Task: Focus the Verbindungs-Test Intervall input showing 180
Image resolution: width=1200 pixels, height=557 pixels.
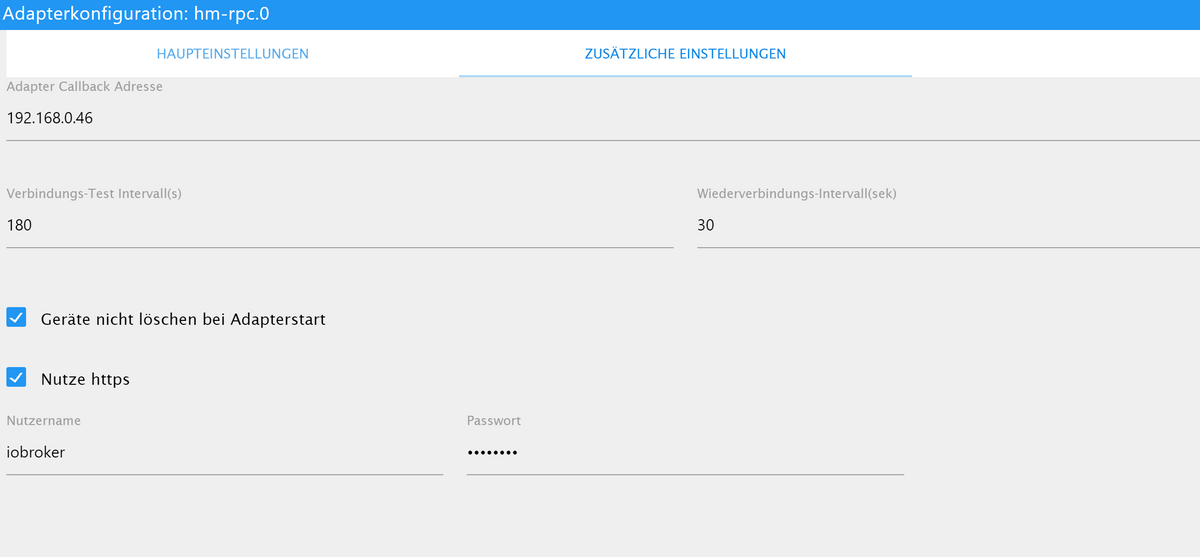Action: pyautogui.click(x=340, y=226)
